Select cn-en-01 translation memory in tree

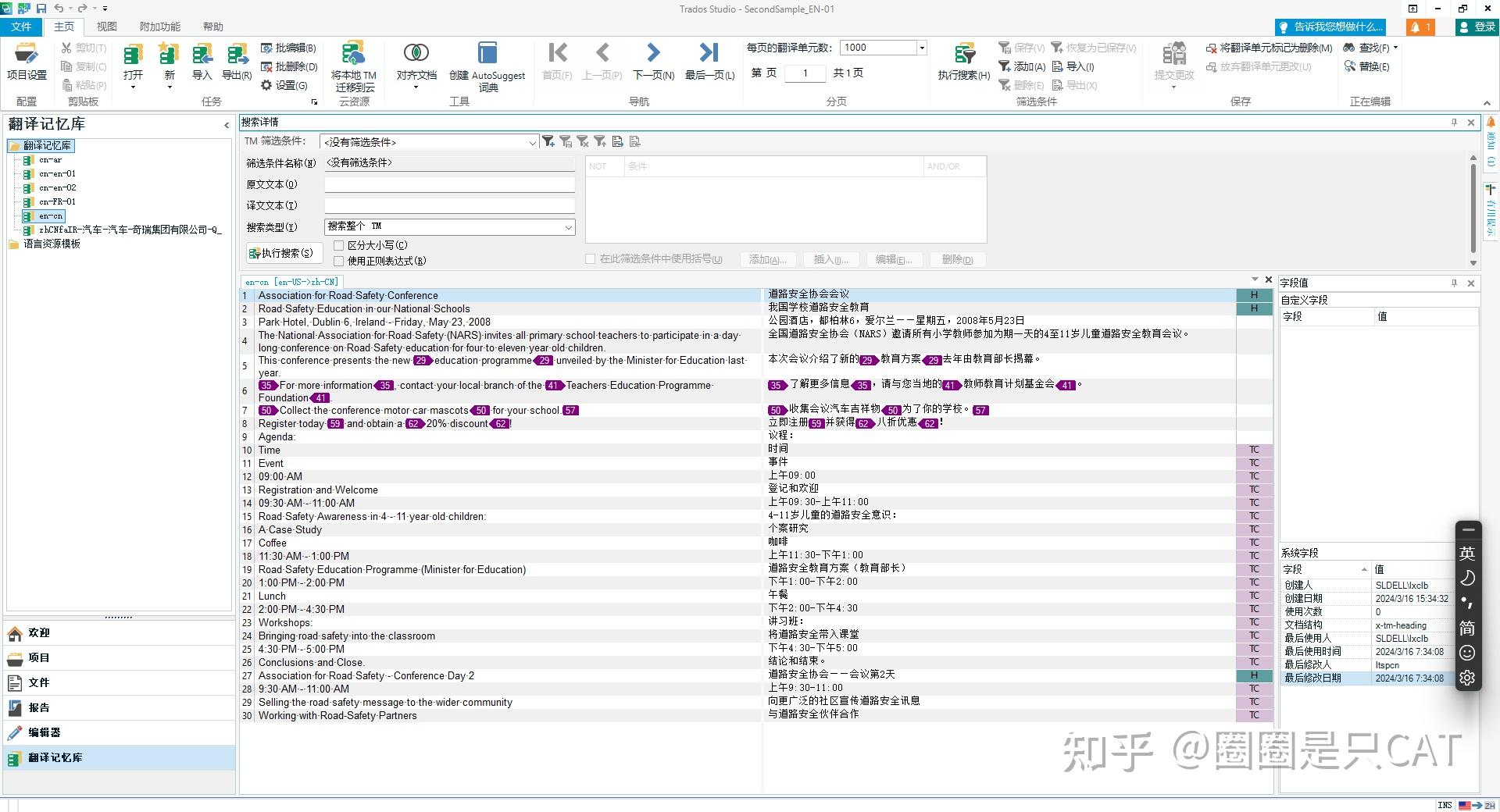[57, 173]
